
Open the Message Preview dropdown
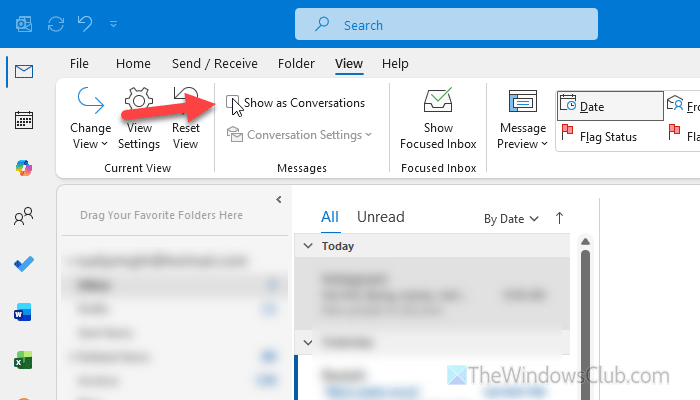point(522,118)
